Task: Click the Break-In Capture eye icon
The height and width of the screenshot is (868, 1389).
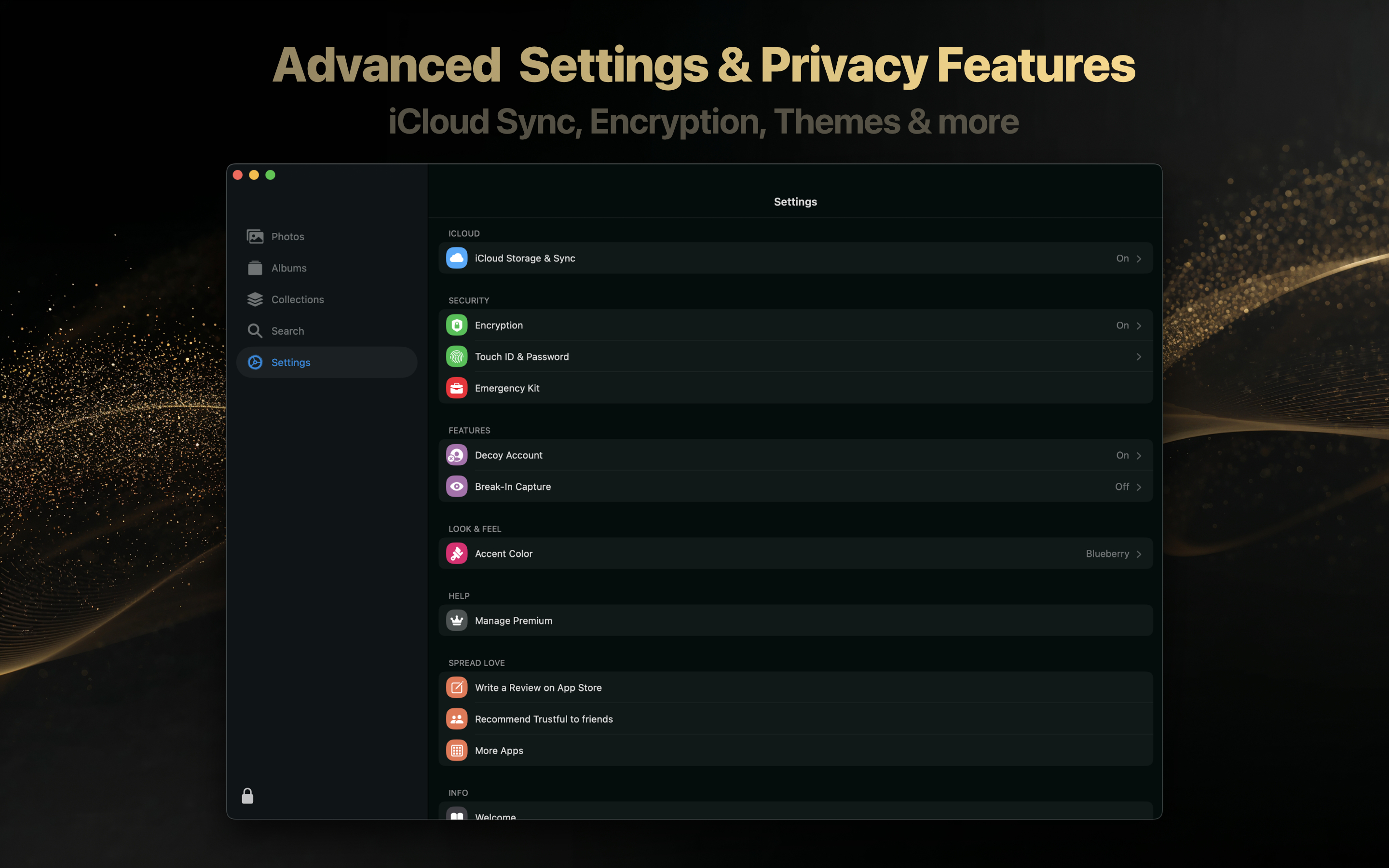Action: pos(457,487)
